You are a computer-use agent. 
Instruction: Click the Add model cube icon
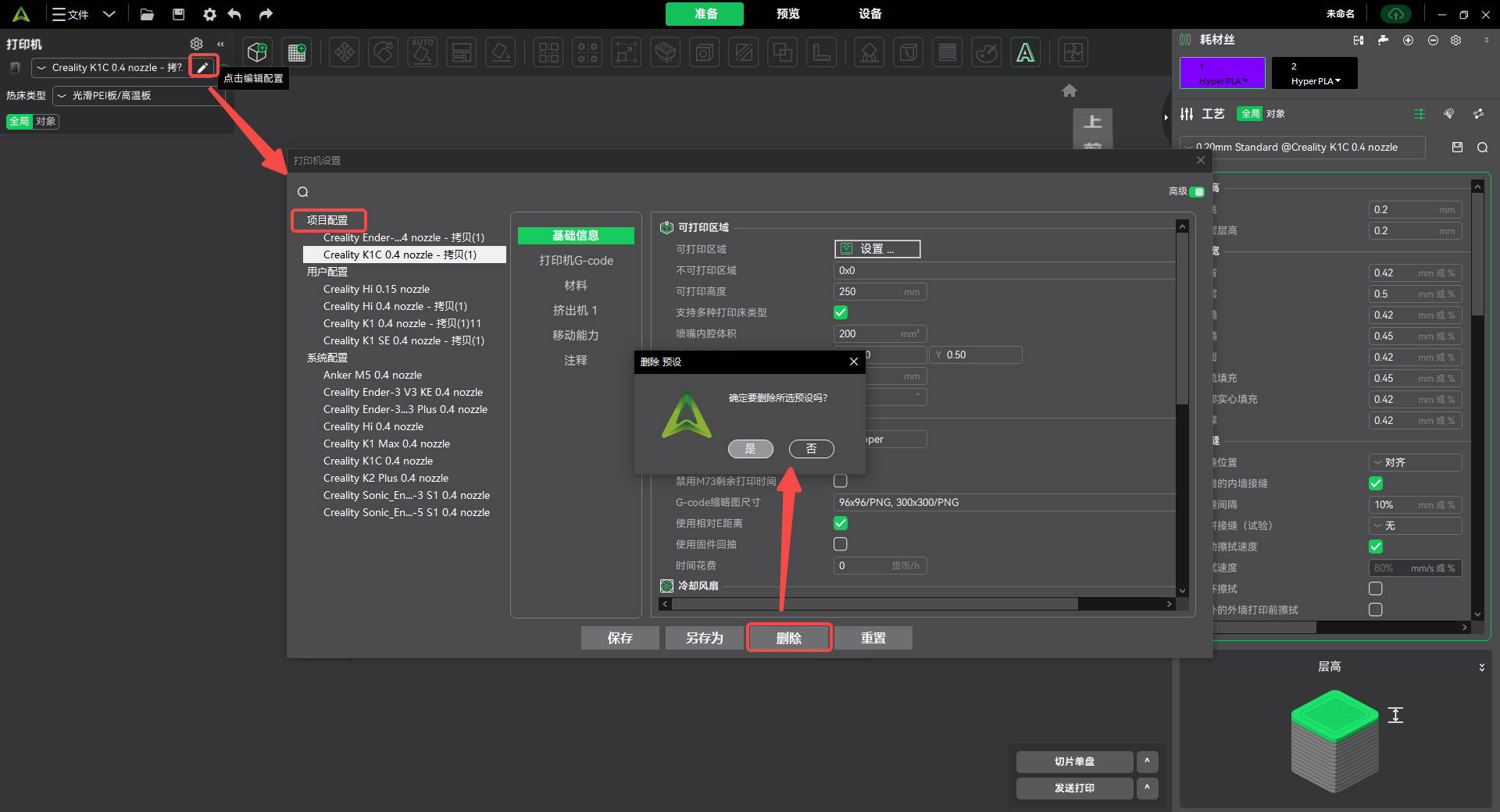coord(258,52)
